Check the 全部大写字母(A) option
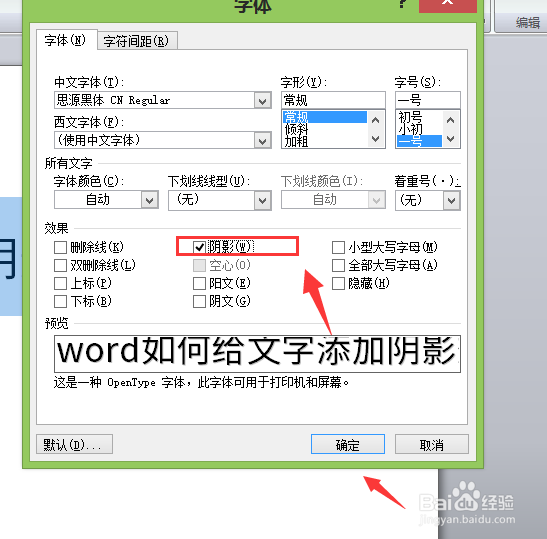 coord(338,265)
